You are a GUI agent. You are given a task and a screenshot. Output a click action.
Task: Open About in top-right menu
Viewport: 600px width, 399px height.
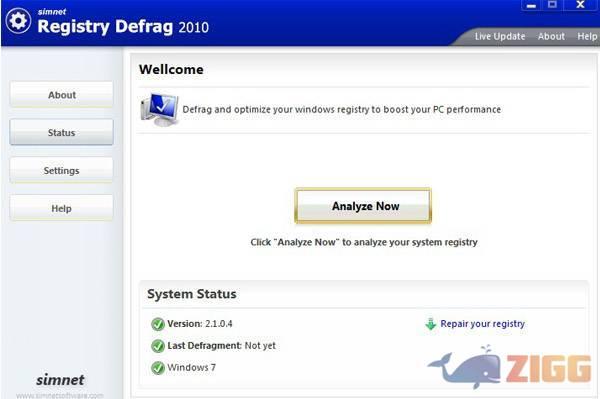[x=551, y=36]
